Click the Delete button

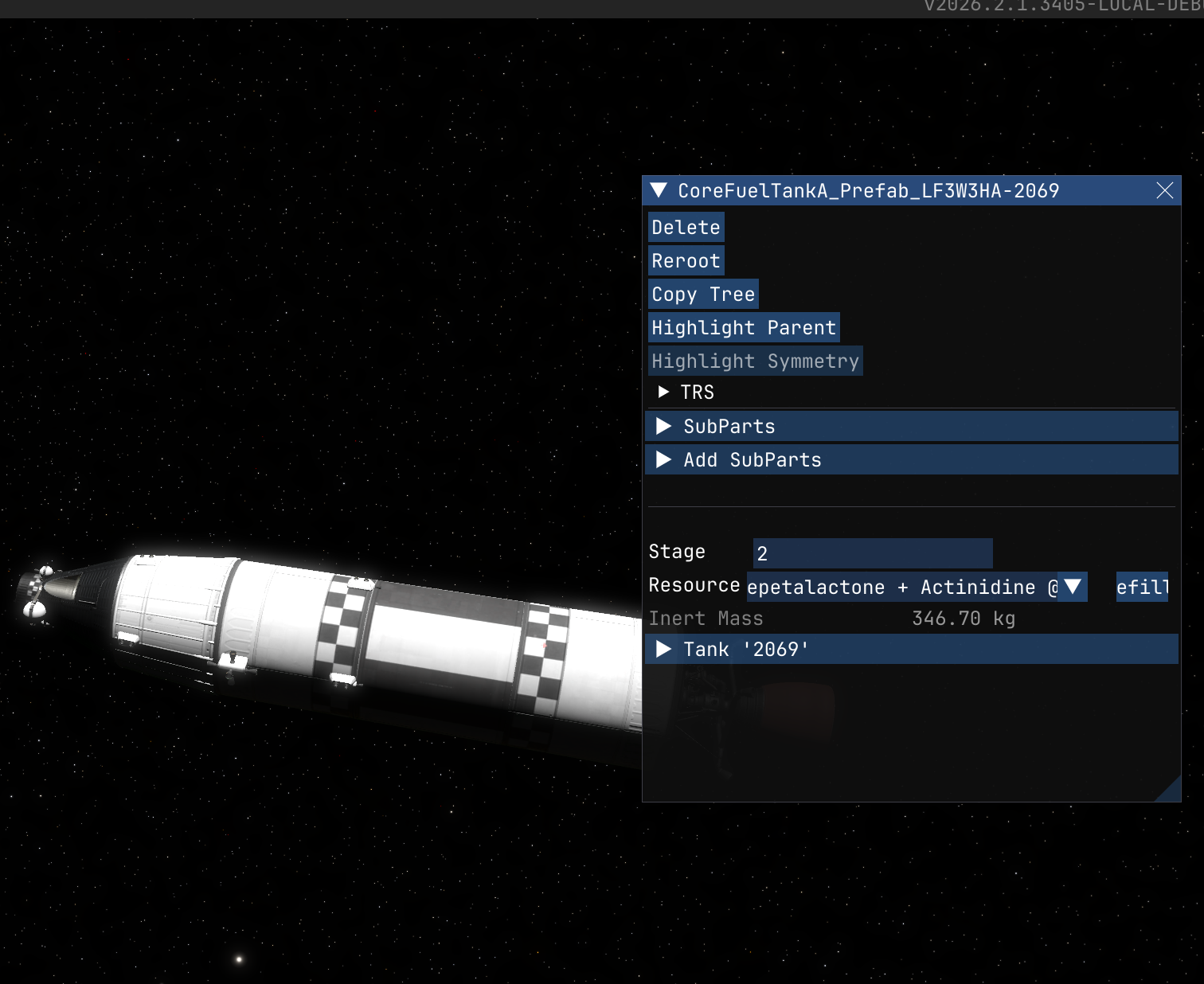(686, 228)
